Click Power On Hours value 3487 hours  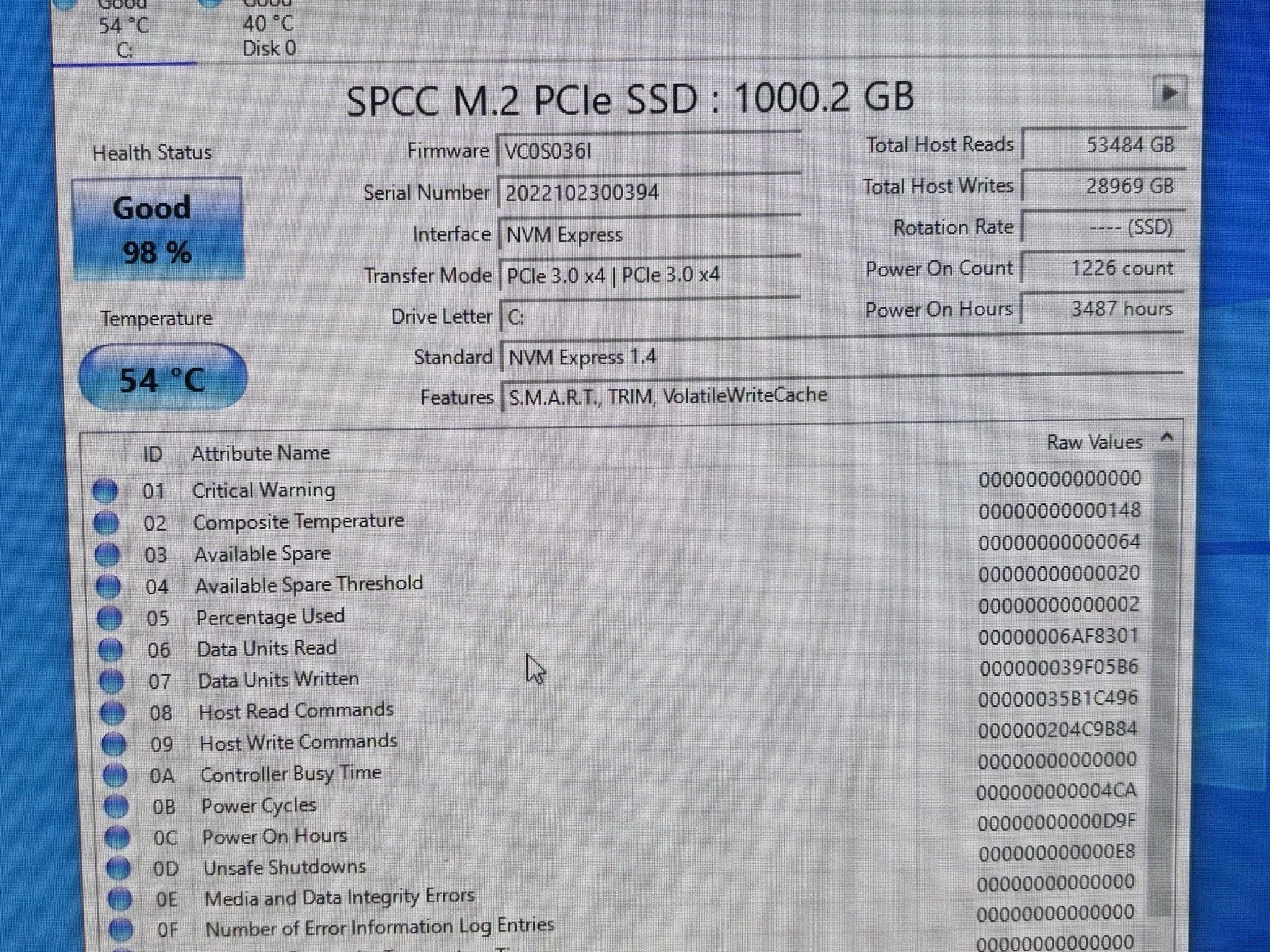1103,309
